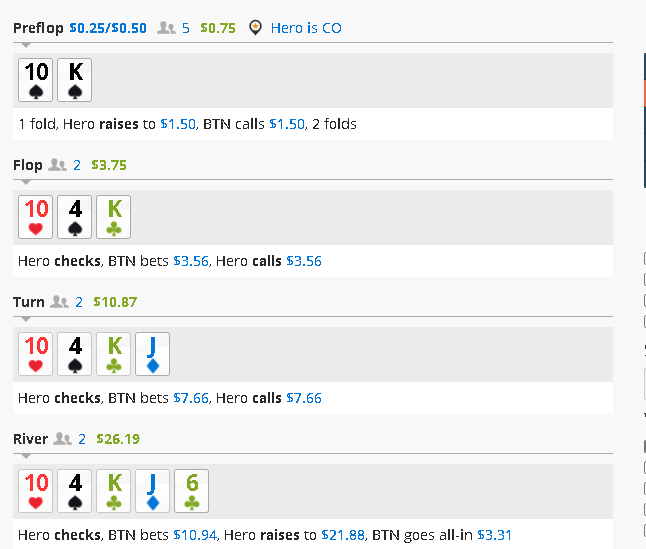Viewport: 646px width, 549px height.
Task: Click the $21.88 river raise amount
Action: (x=343, y=535)
